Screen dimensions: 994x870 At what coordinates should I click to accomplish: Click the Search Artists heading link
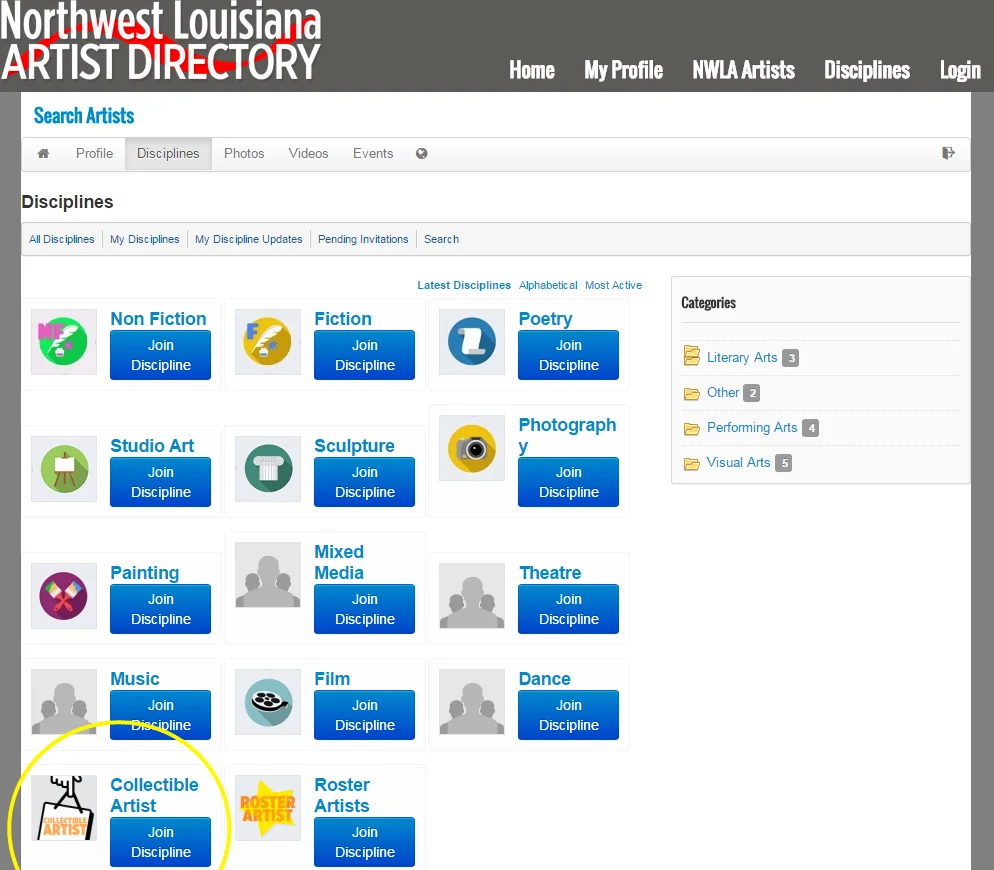(84, 116)
